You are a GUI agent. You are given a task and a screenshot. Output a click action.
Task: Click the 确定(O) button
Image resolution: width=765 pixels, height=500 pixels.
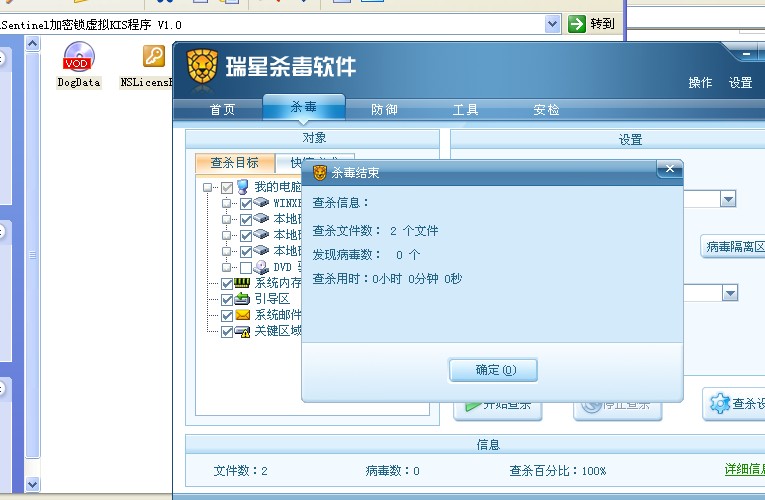493,370
